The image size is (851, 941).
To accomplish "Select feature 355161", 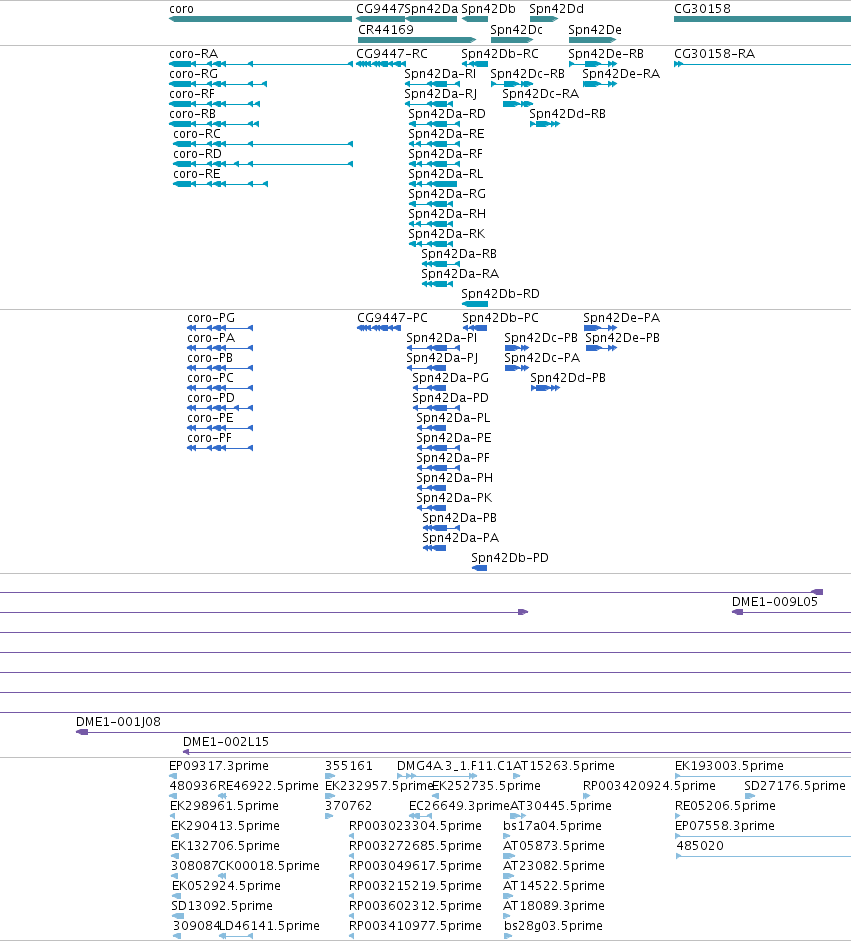I will click(329, 776).
